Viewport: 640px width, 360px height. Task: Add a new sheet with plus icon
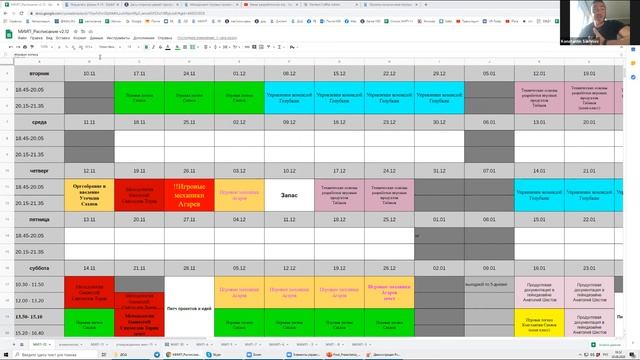tap(13, 344)
